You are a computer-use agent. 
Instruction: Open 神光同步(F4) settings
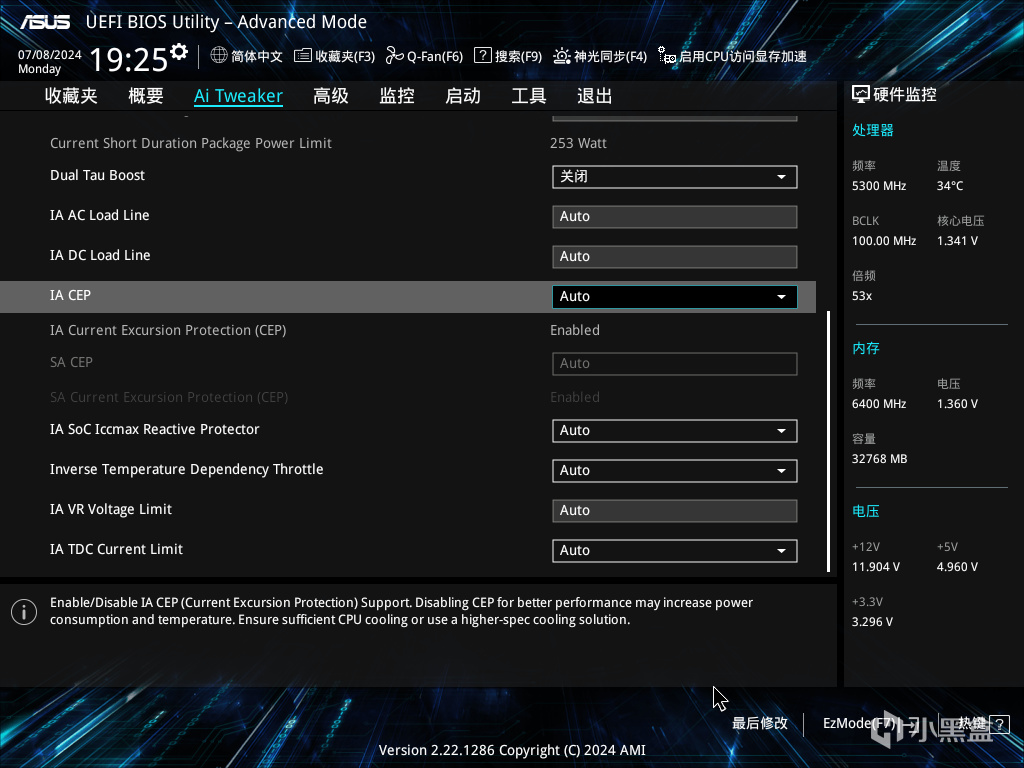(611, 56)
